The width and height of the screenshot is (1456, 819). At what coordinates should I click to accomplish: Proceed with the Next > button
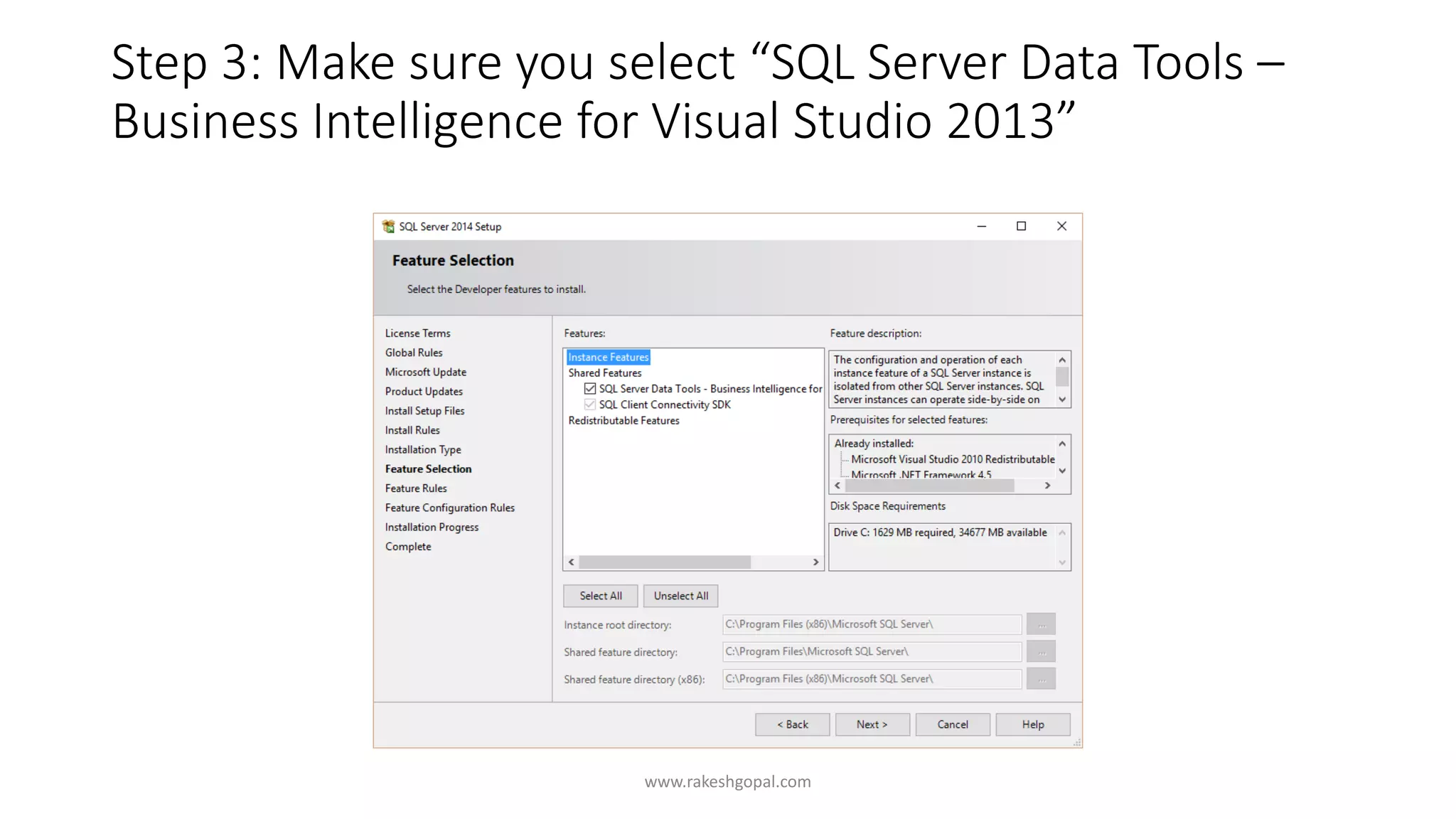872,724
